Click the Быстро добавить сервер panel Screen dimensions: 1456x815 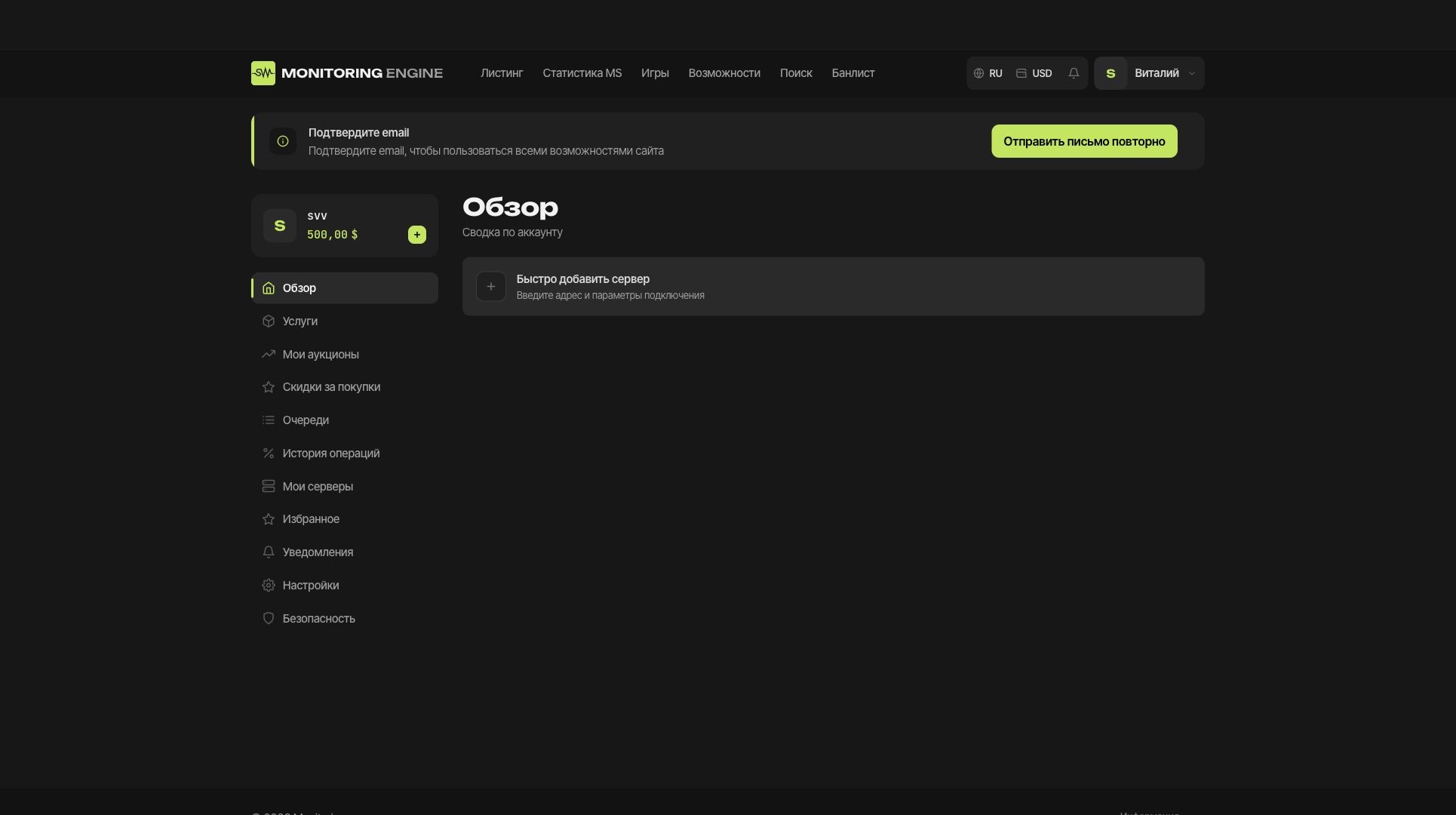coord(834,287)
